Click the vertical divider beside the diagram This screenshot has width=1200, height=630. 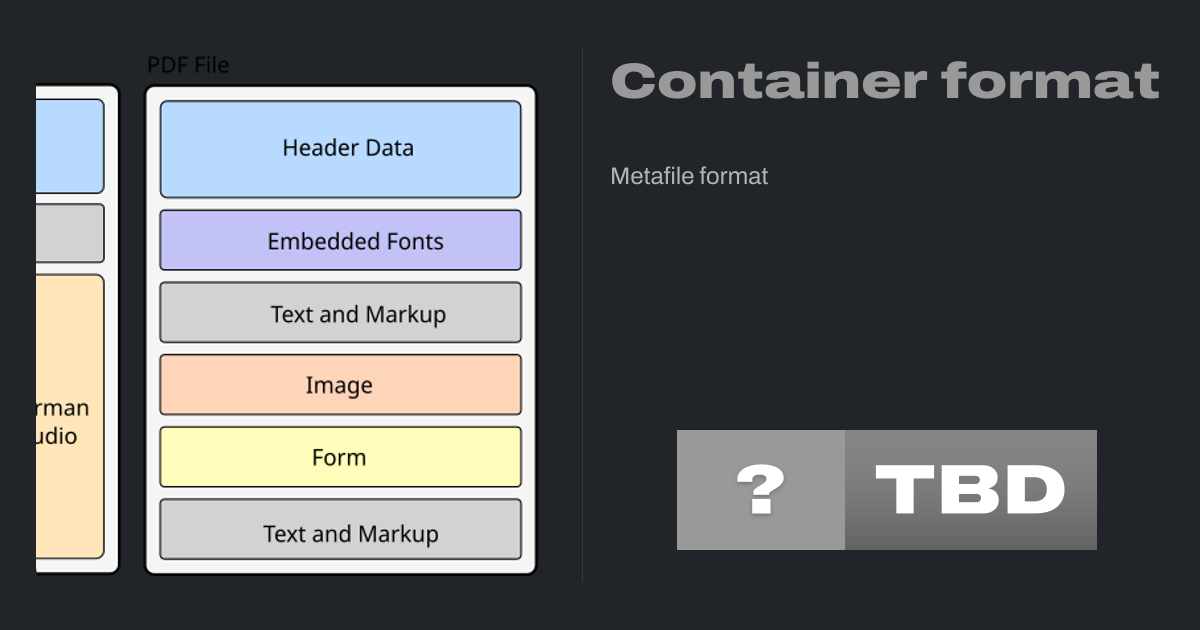[582, 315]
